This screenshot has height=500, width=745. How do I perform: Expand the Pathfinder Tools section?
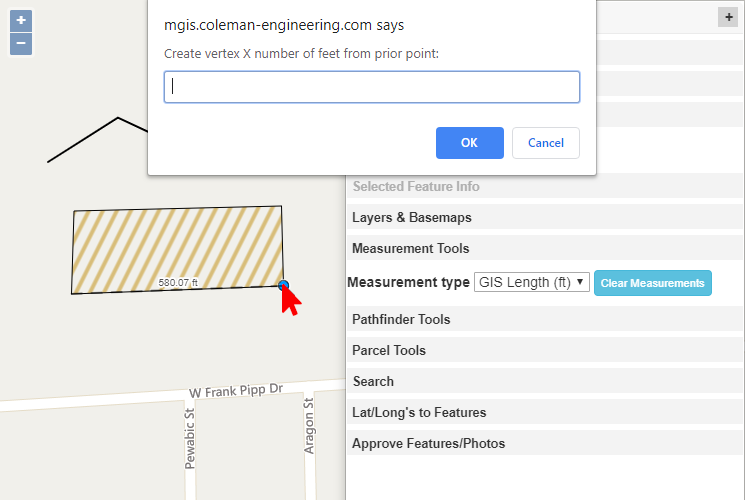click(x=401, y=320)
